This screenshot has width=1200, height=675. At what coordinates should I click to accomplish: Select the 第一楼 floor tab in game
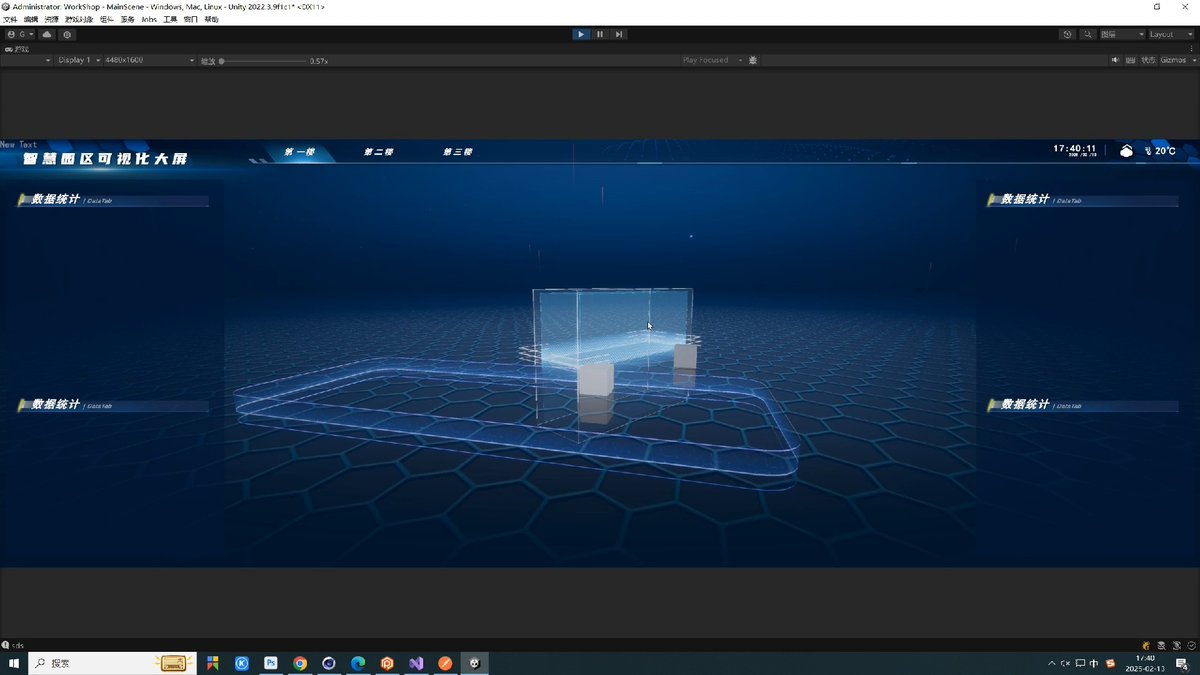coord(299,152)
